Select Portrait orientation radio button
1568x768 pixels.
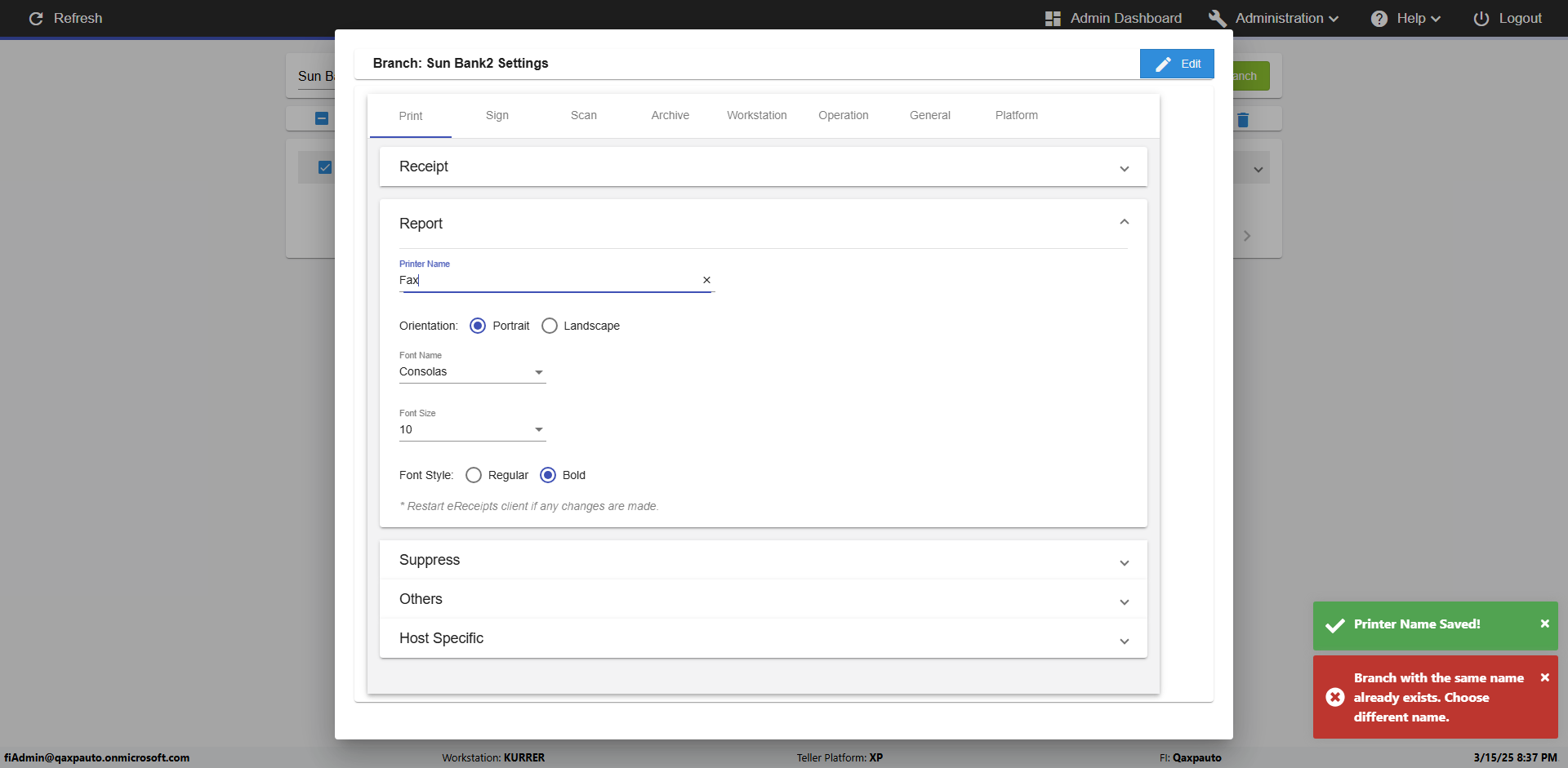pyautogui.click(x=478, y=326)
